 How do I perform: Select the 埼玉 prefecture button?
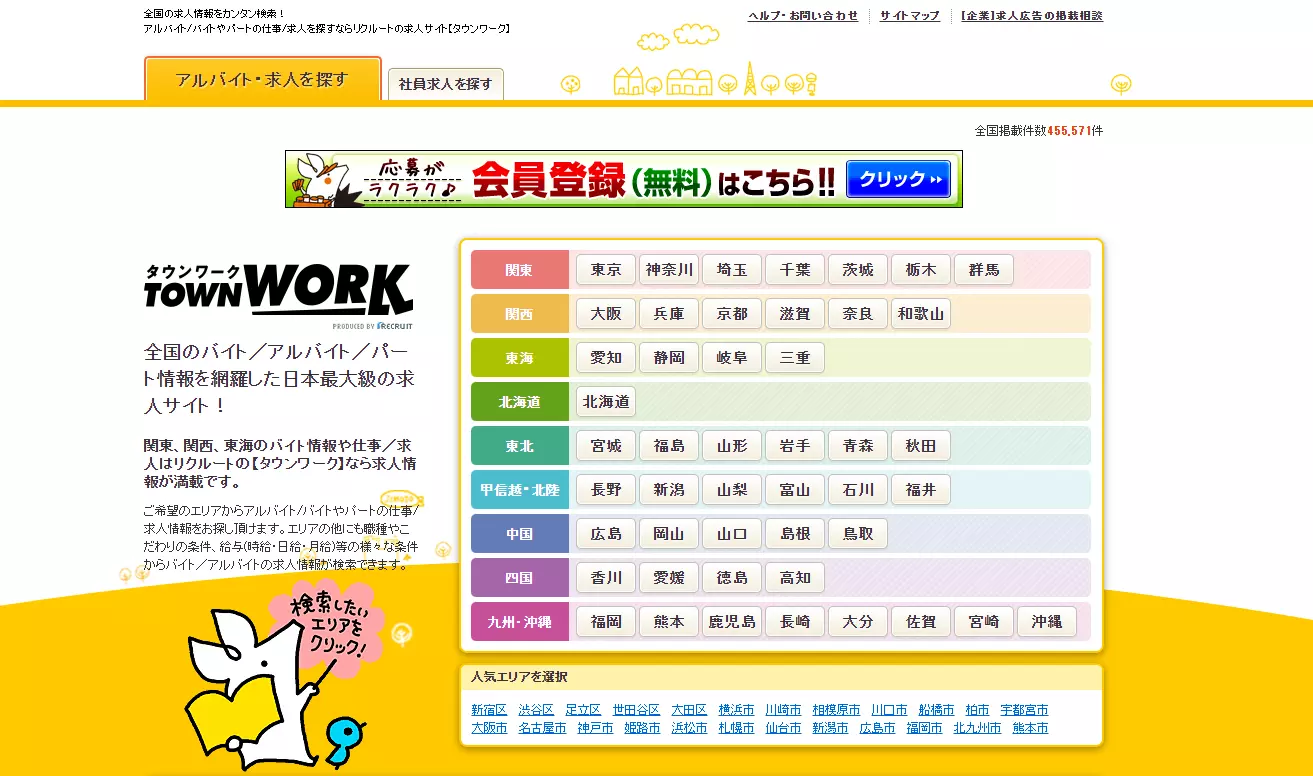coord(732,270)
